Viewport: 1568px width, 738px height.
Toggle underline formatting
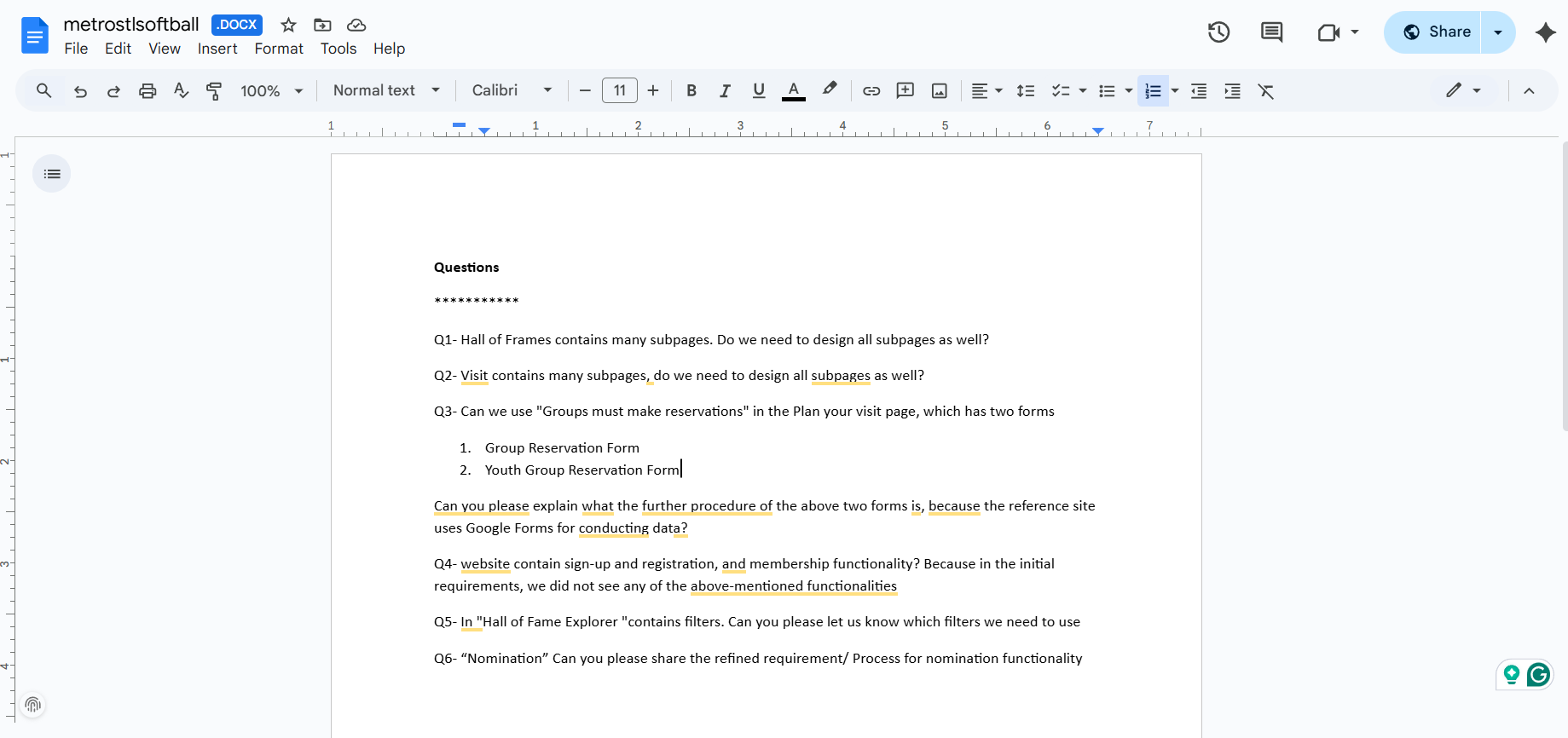[x=759, y=91]
